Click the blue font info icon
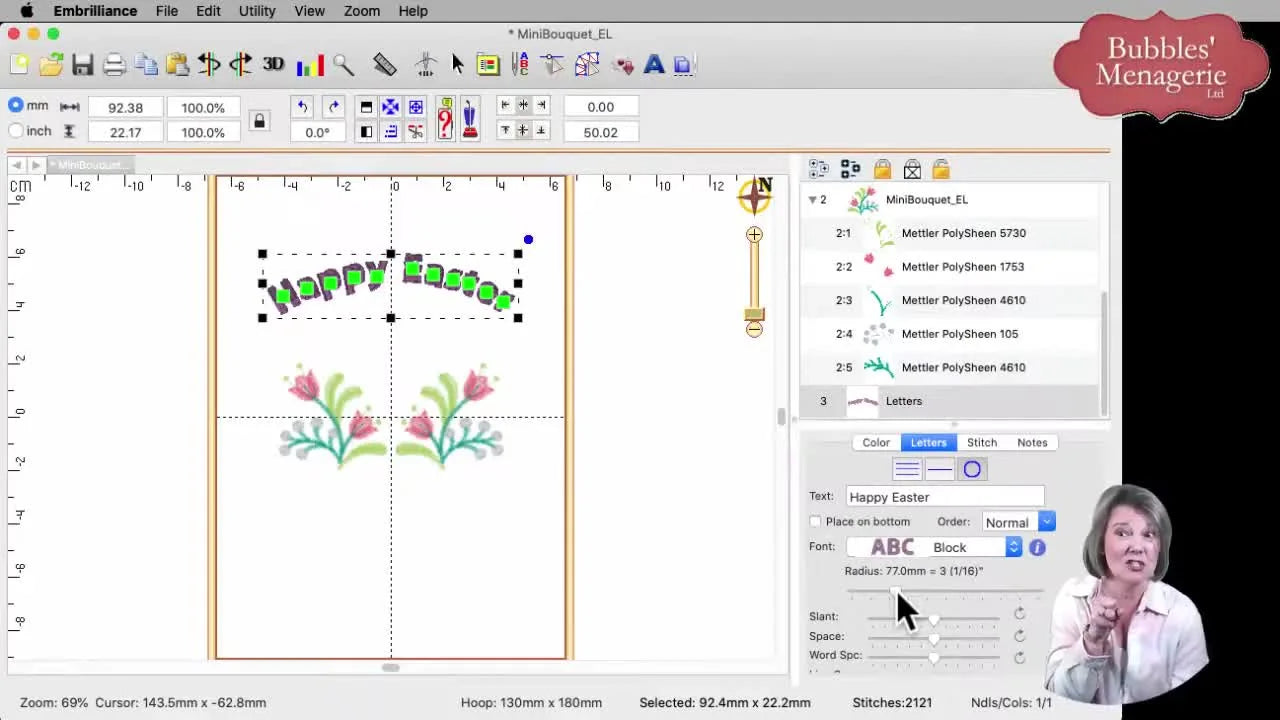1280x720 pixels. [x=1037, y=548]
